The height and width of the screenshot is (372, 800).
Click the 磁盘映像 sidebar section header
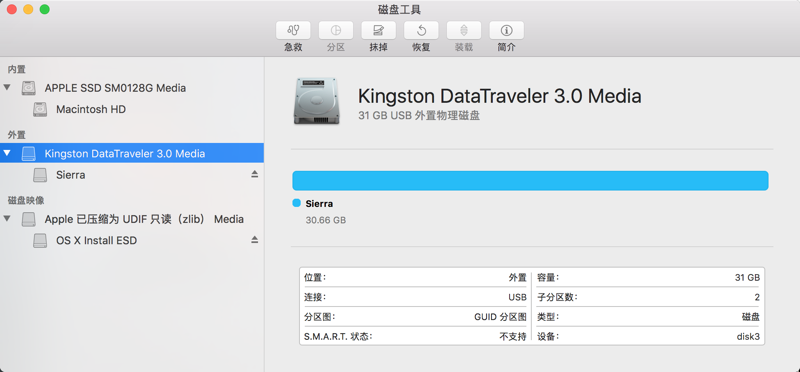click(26, 200)
